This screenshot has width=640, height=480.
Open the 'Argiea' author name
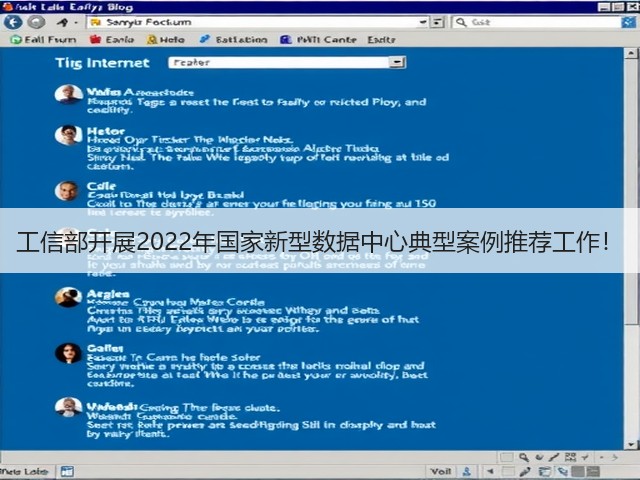coord(108,294)
